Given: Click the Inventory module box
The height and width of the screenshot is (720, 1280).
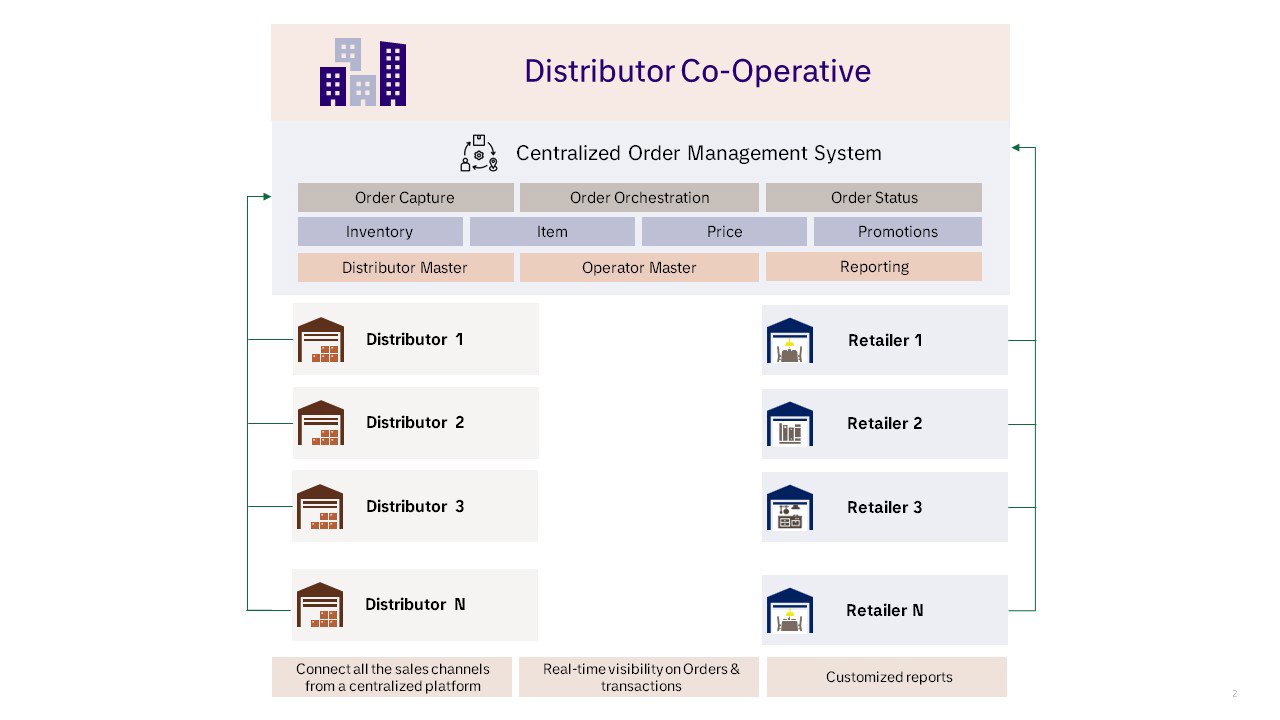Looking at the screenshot, I should coord(380,231).
